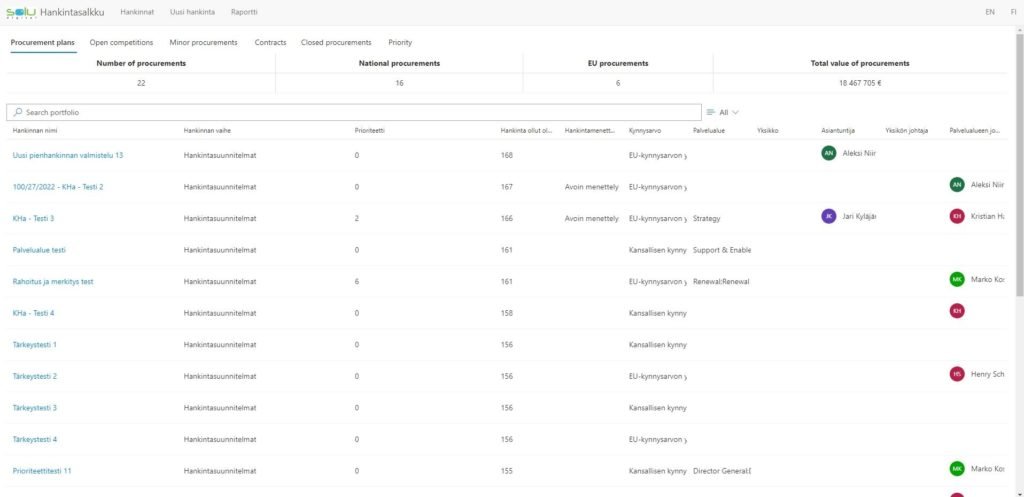Open Prioriteettitesti 11 procurement link
Viewport: 1024px width, 497px height.
point(42,470)
